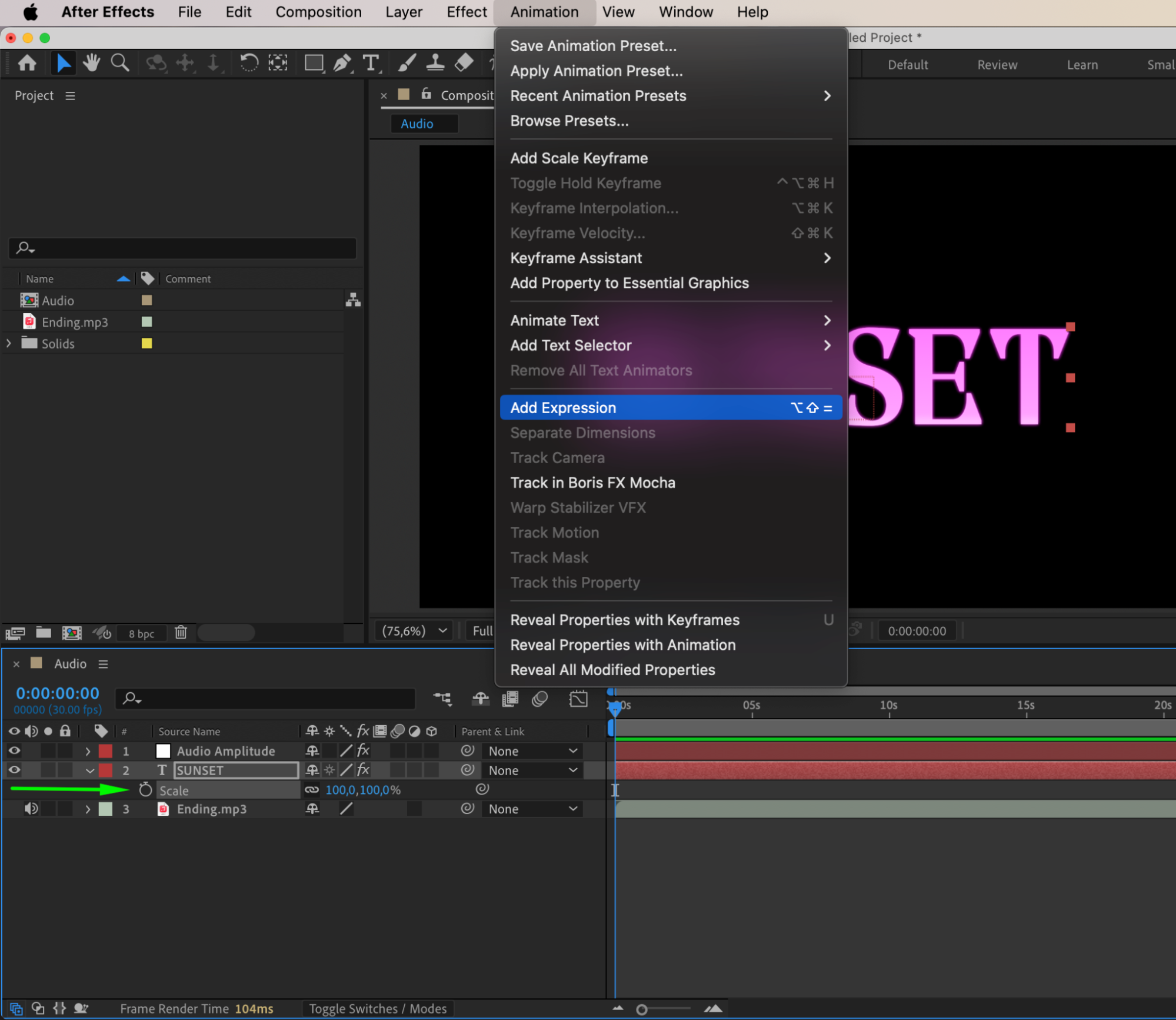Open the Composition menu in menu bar
This screenshot has height=1020, width=1176.
click(x=318, y=12)
